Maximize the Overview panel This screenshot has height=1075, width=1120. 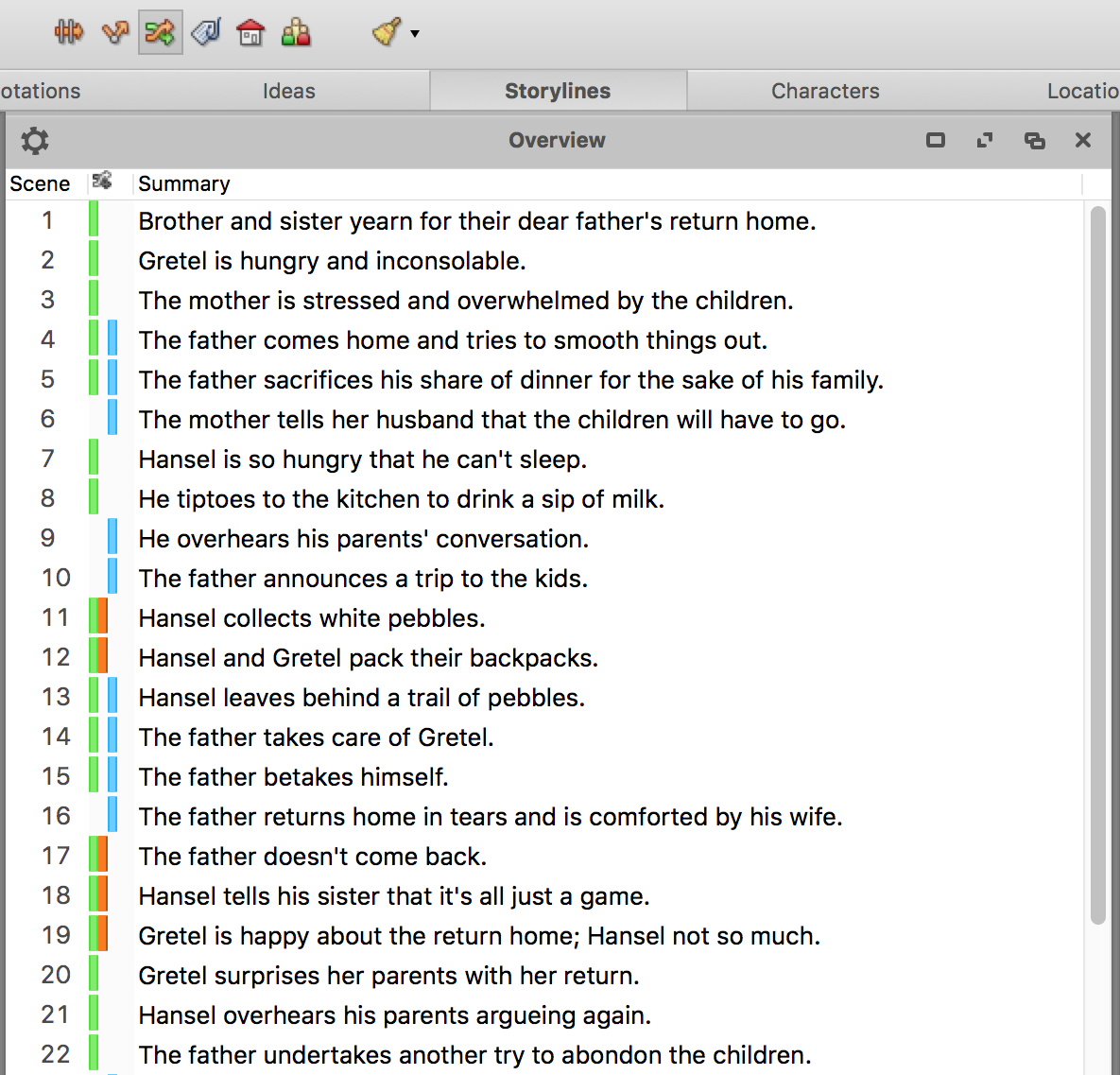pos(936,140)
